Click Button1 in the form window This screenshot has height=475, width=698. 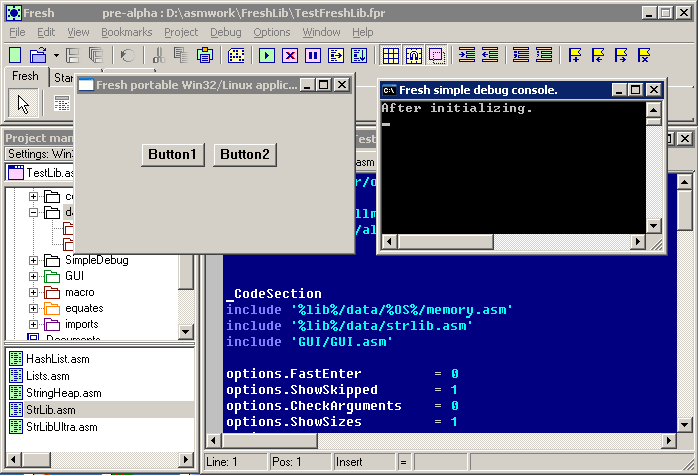173,155
